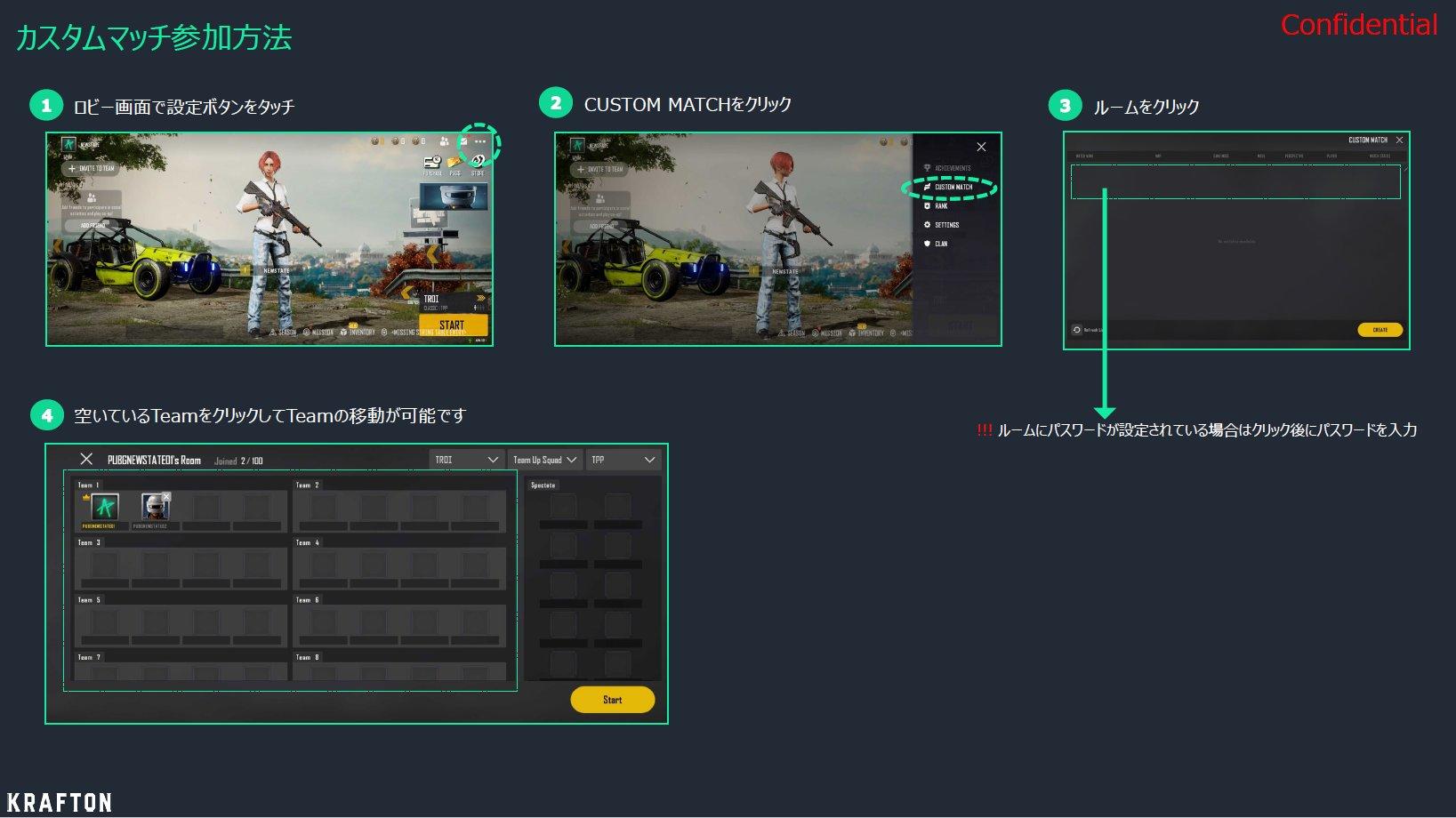The image size is (1456, 818).
Task: Expand the TROI map dropdown in room
Action: coord(466,460)
